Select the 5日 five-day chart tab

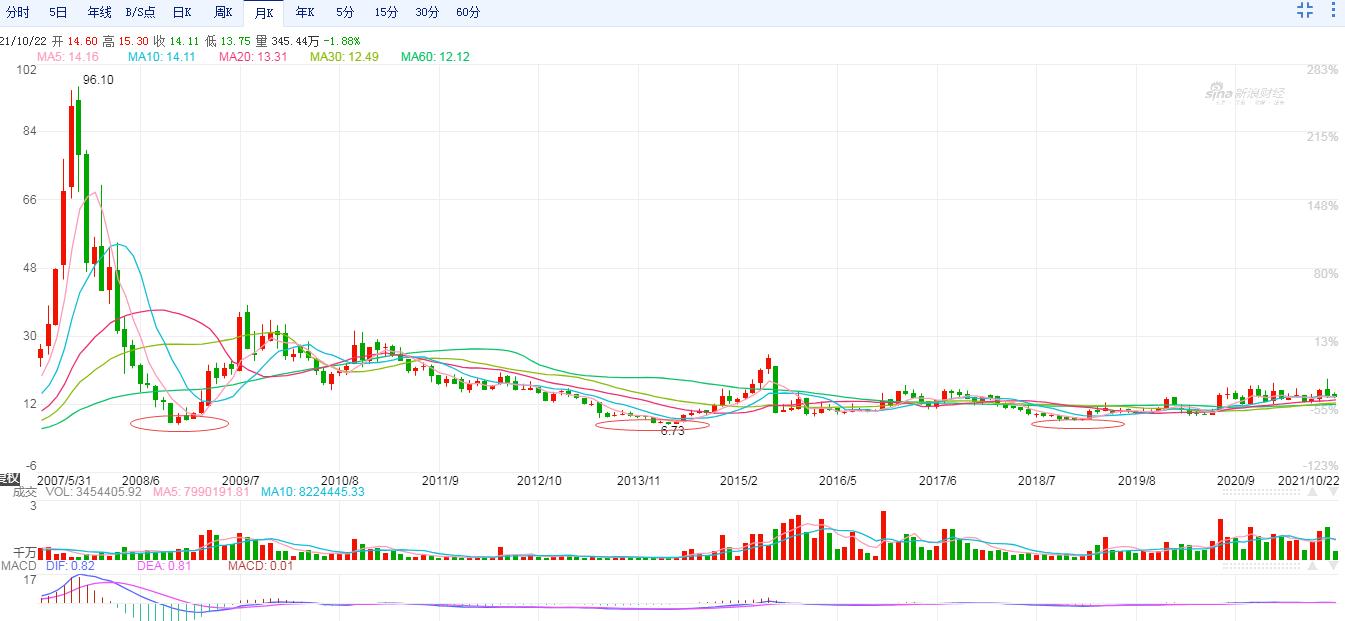click(59, 13)
